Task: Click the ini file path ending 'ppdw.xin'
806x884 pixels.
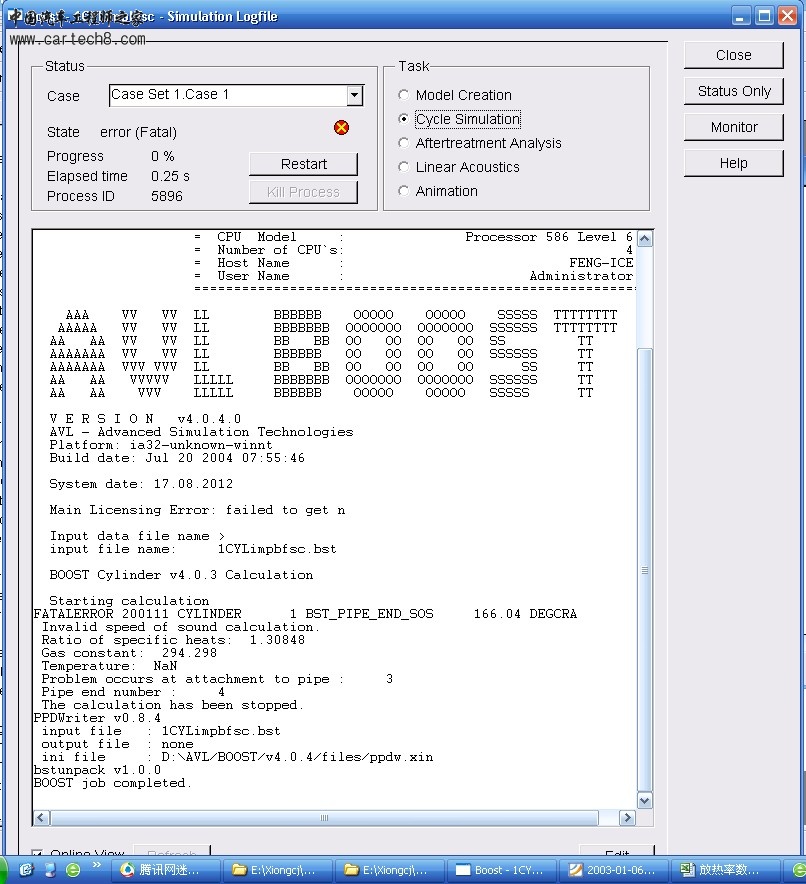Action: [298, 757]
